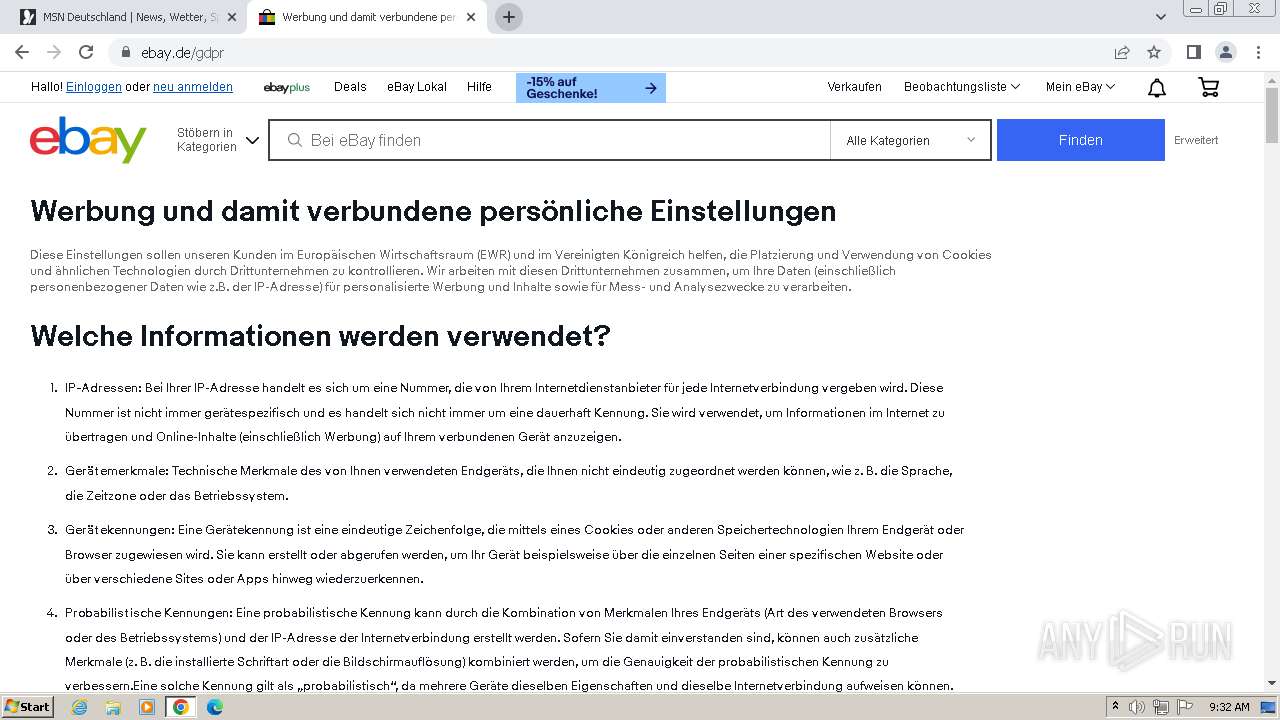Share this page icon in address bar

coord(1122,52)
